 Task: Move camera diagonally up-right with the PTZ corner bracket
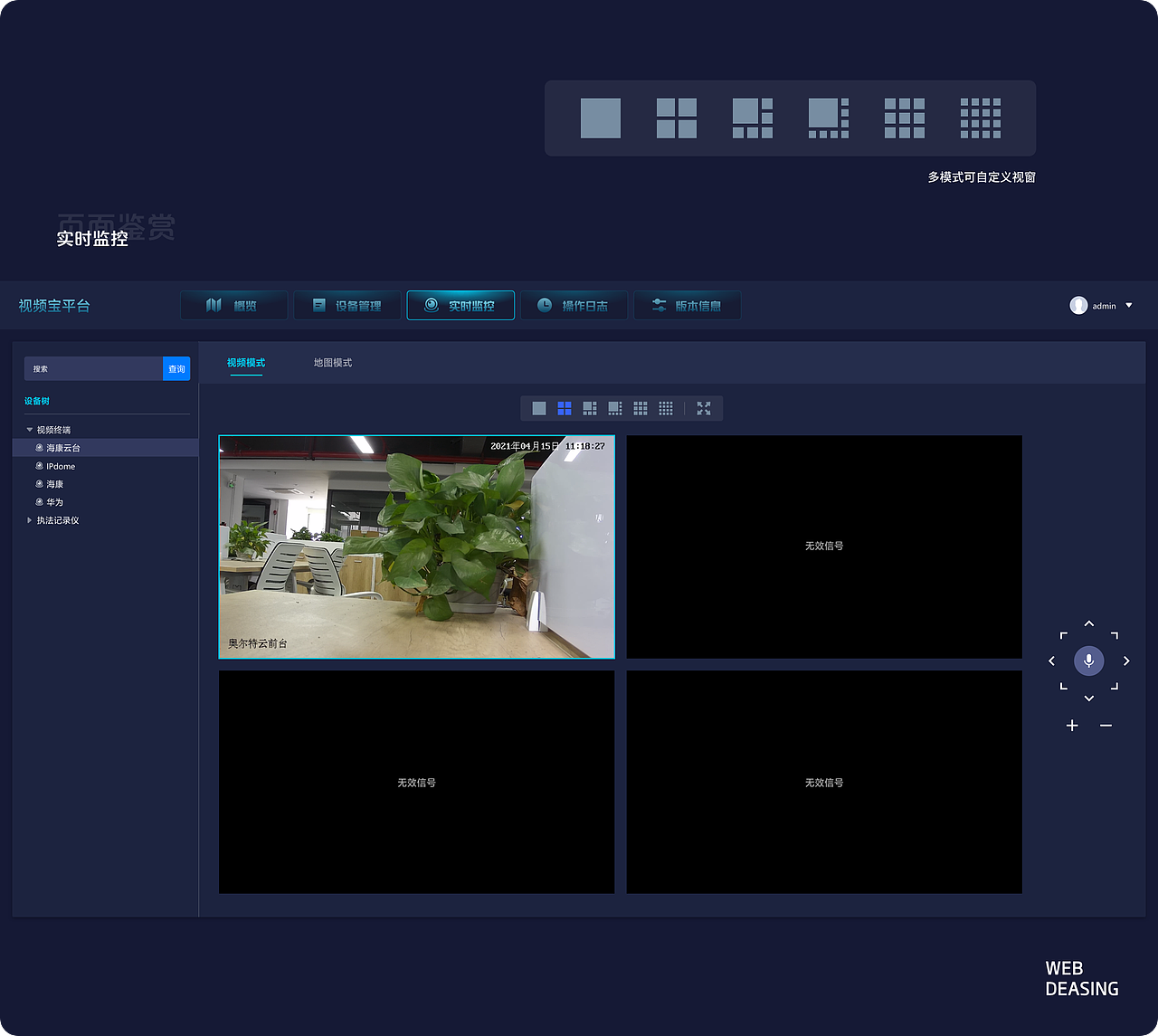[1115, 636]
